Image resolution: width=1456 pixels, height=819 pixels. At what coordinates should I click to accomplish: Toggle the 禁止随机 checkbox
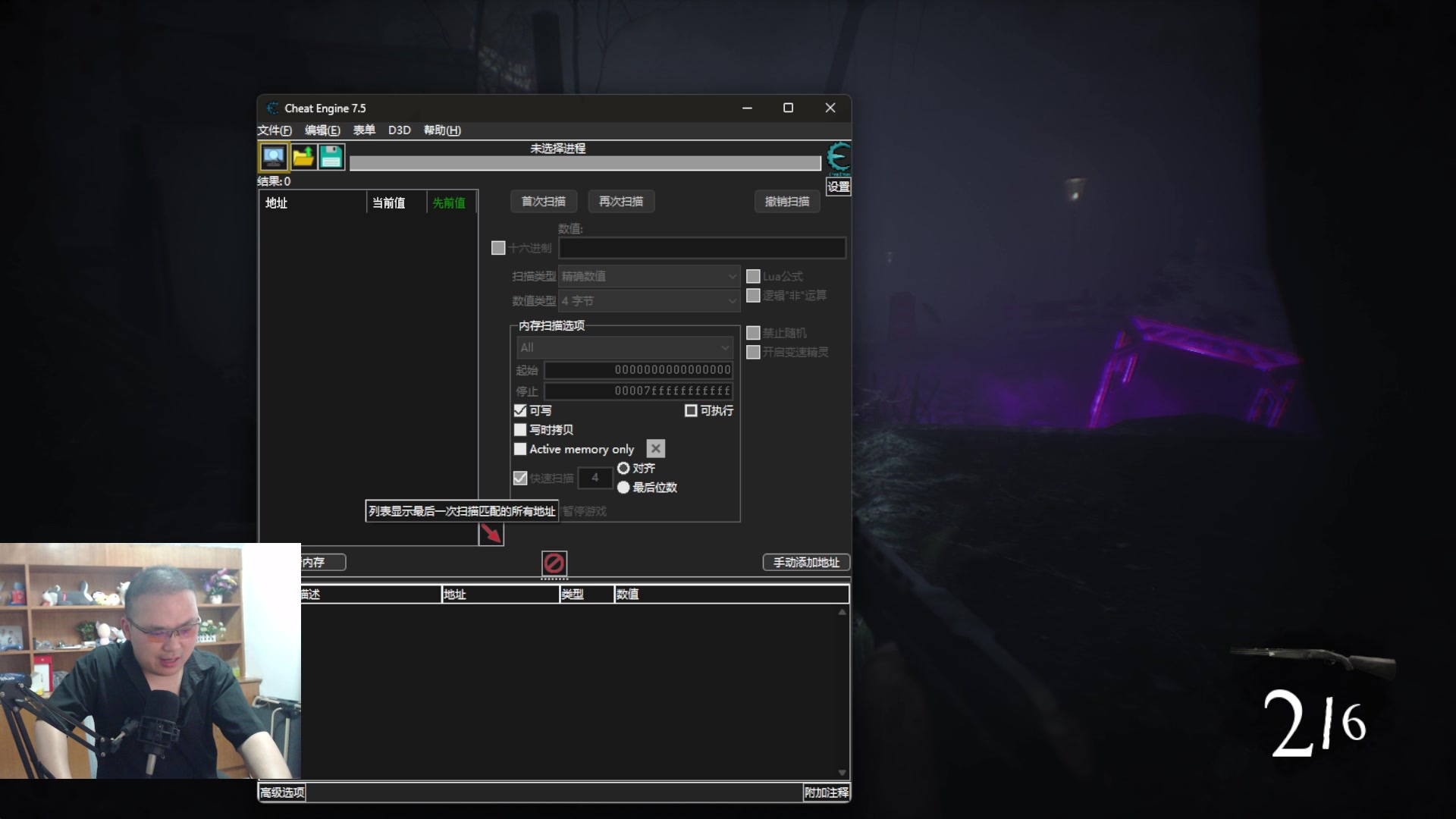click(753, 333)
